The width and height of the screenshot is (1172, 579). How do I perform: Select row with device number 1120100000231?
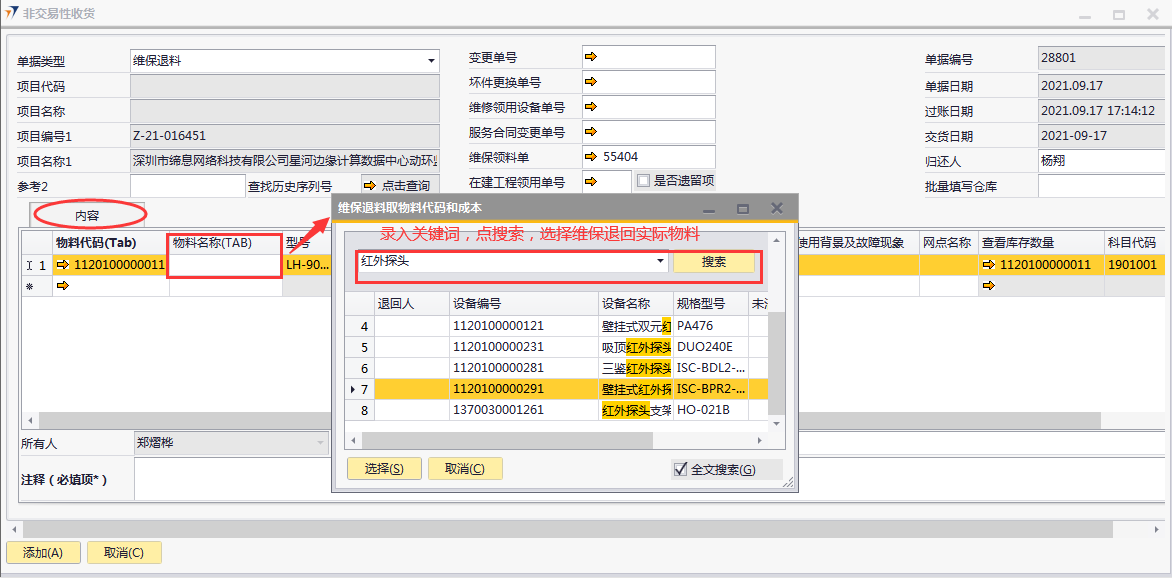498,347
